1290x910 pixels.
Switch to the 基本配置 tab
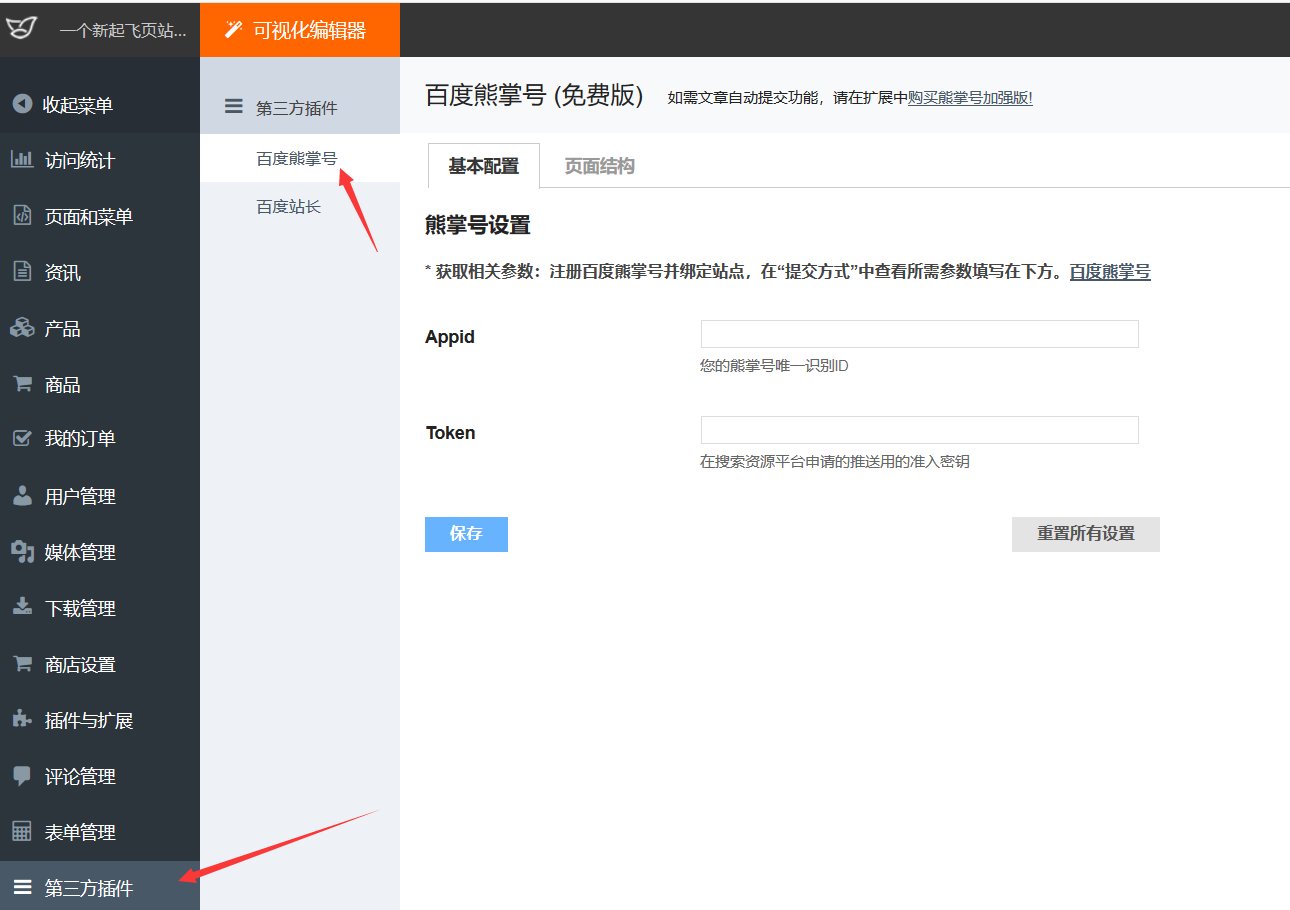point(484,166)
